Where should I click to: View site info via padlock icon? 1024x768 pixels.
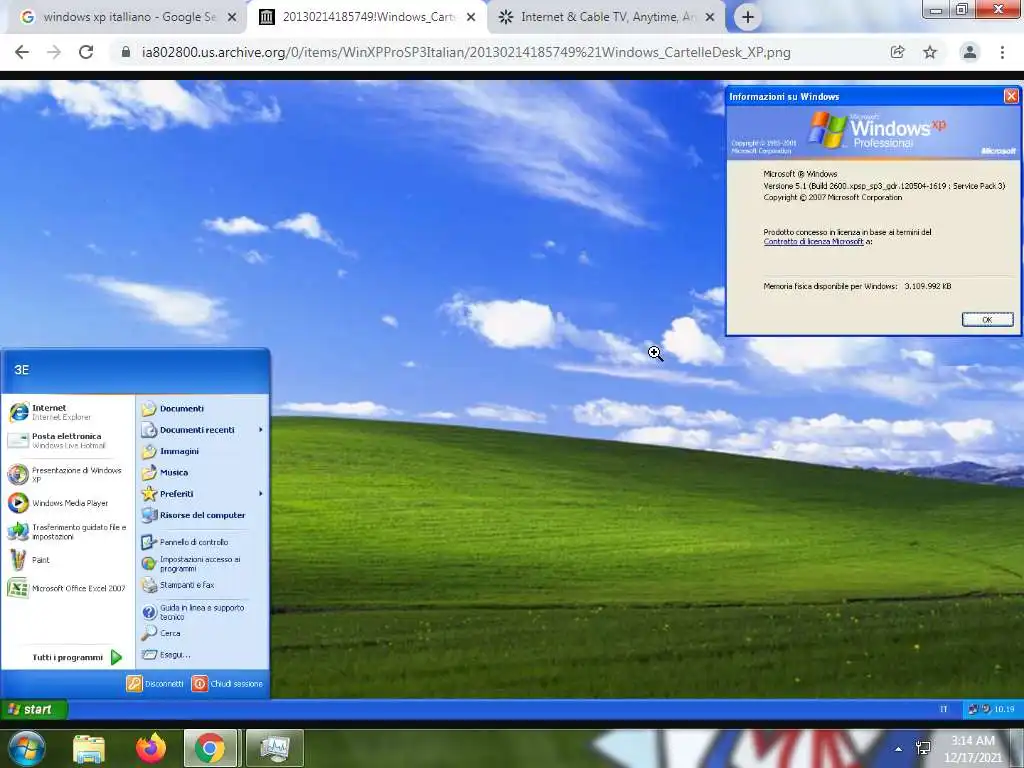126,52
